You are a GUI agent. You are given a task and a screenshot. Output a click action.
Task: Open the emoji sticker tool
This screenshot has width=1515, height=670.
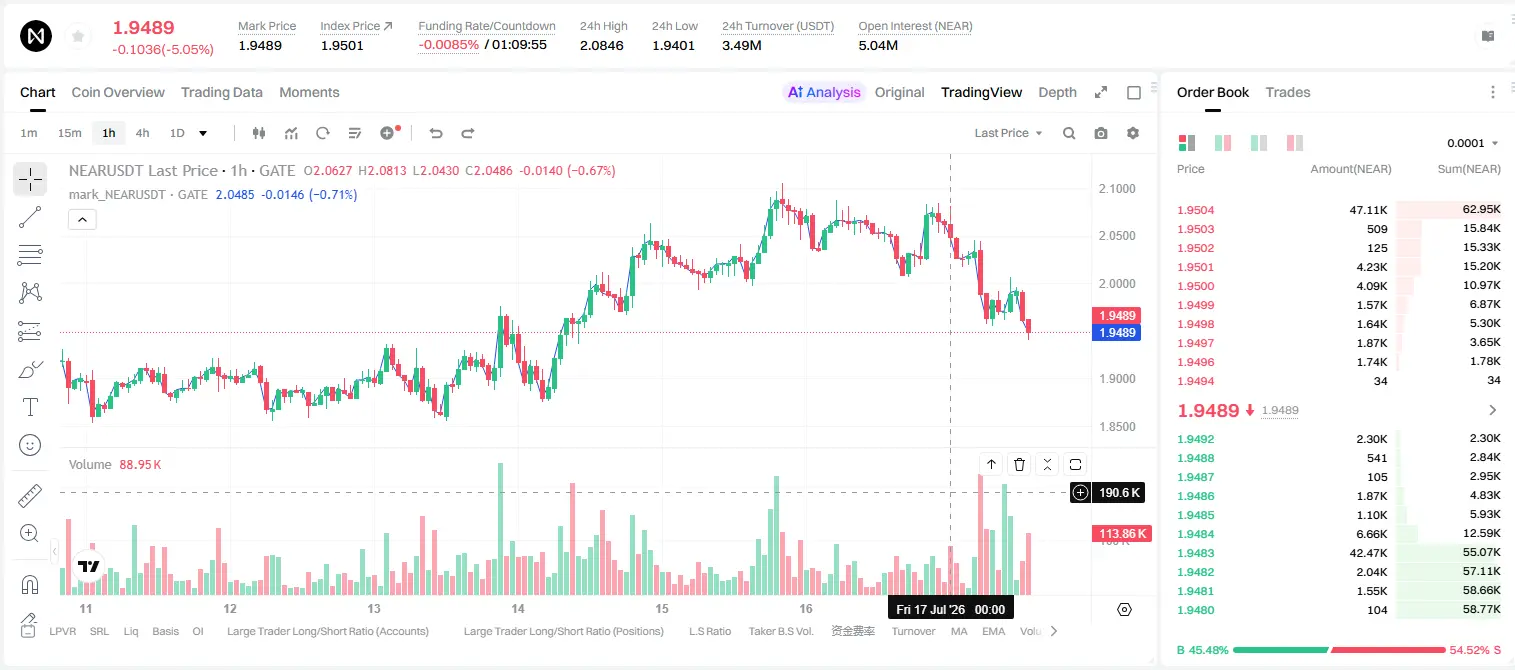pyautogui.click(x=30, y=445)
